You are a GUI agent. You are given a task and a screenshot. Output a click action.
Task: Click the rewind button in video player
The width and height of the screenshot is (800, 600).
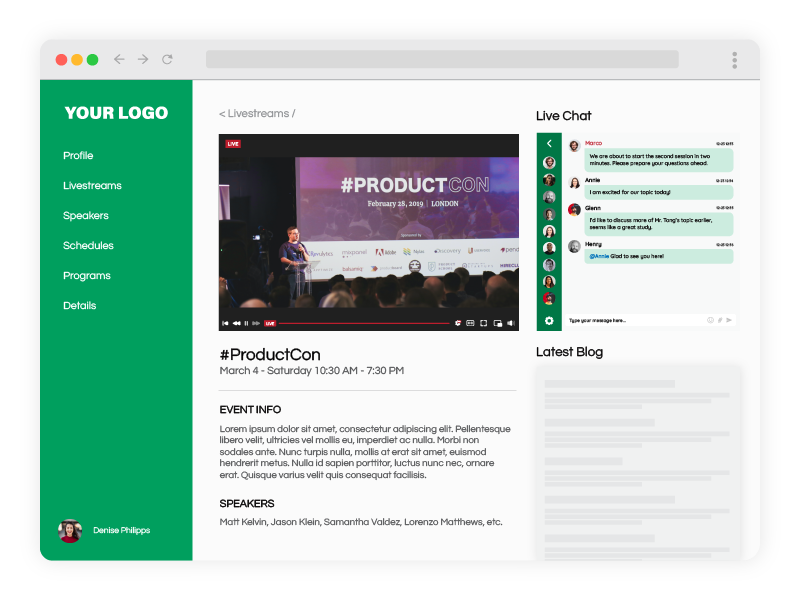click(236, 323)
